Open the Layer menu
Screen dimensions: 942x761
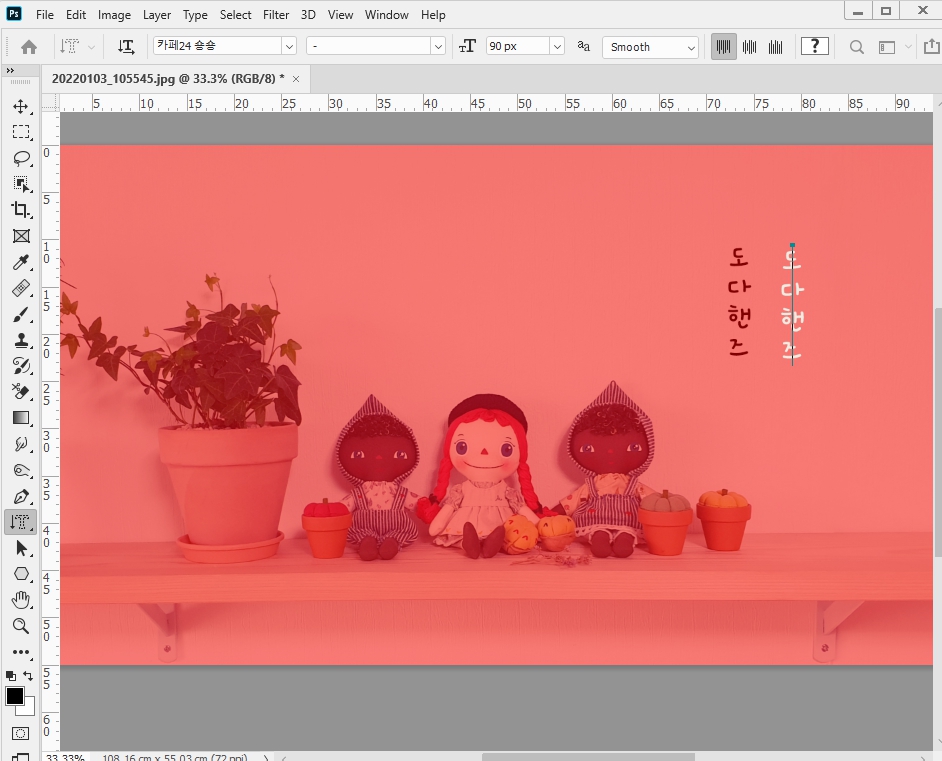pos(156,15)
